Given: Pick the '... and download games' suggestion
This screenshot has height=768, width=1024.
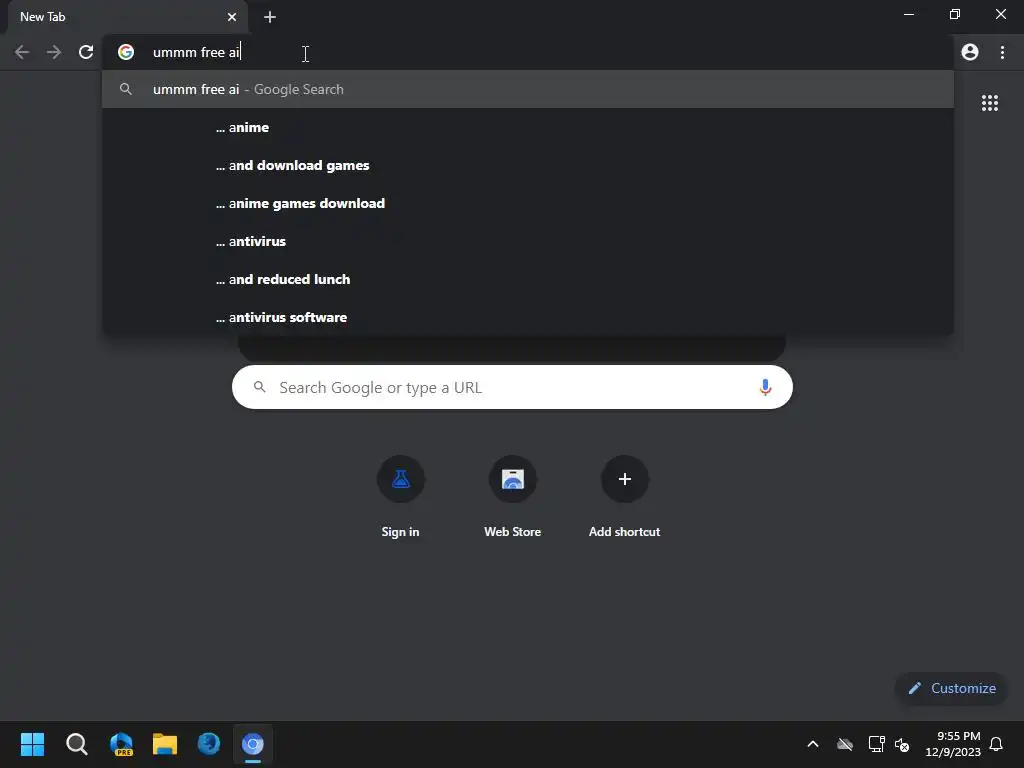Looking at the screenshot, I should [528, 165].
